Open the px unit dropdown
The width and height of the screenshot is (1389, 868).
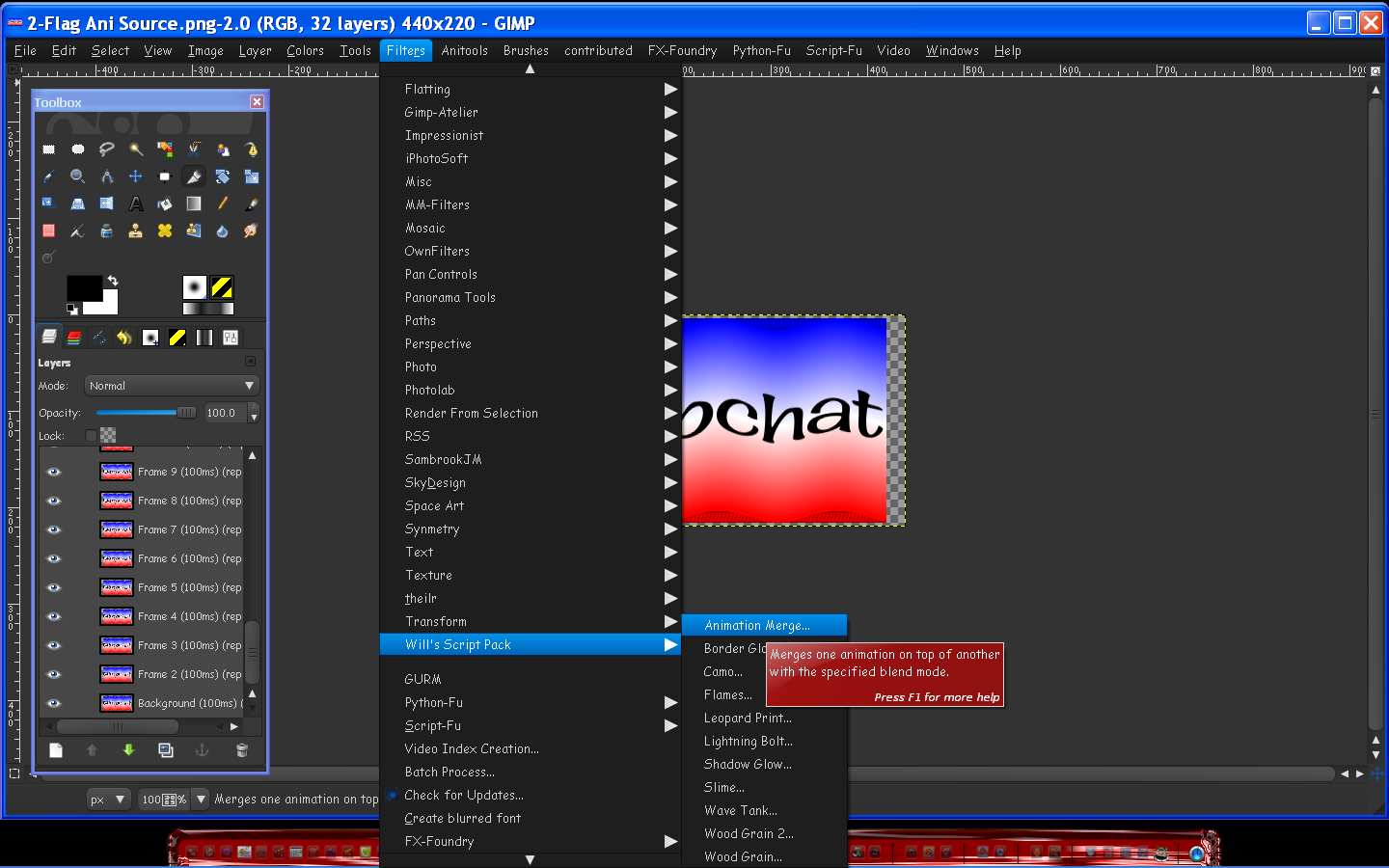click(x=108, y=800)
